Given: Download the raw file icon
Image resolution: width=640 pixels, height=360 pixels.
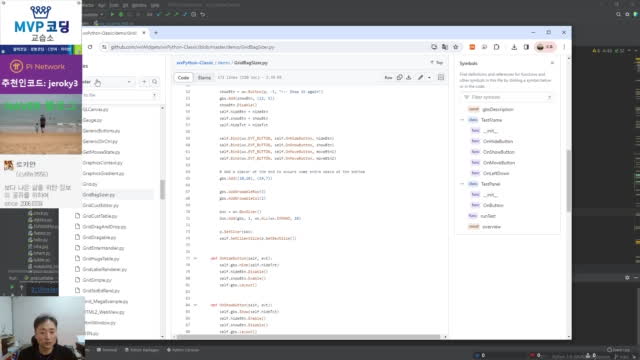Looking at the screenshot, I should (409, 78).
